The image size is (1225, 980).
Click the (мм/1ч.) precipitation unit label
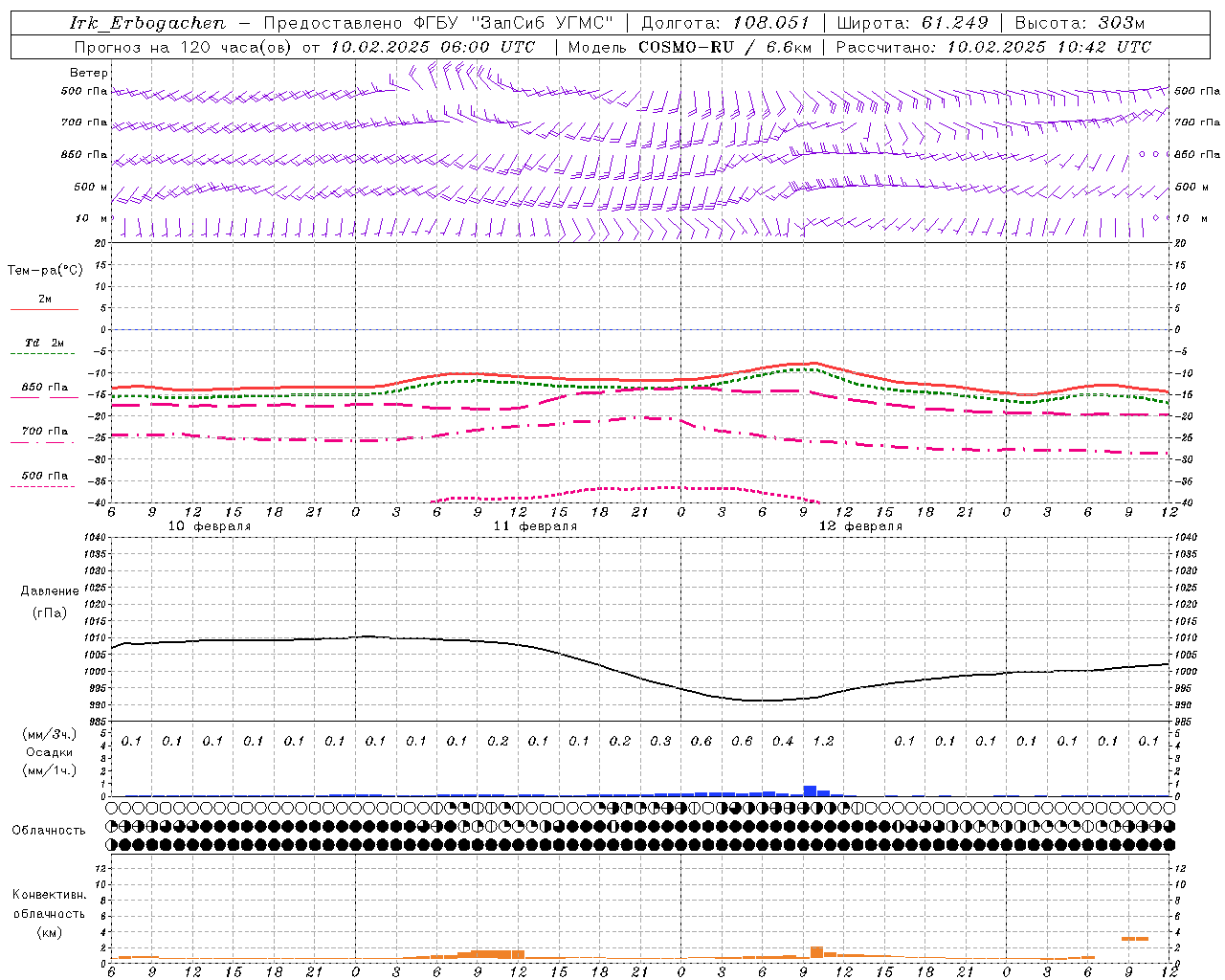[x=50, y=770]
